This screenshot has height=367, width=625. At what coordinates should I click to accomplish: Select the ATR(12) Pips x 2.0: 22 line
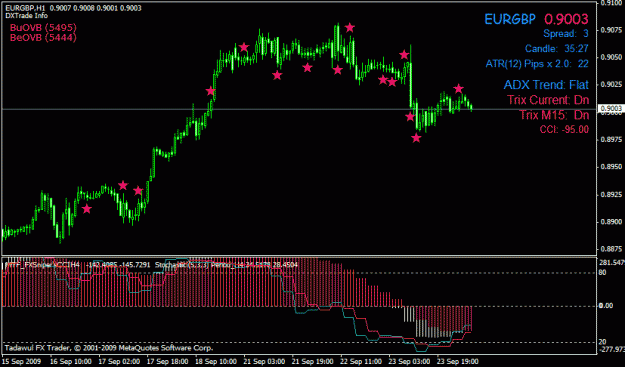click(x=537, y=64)
